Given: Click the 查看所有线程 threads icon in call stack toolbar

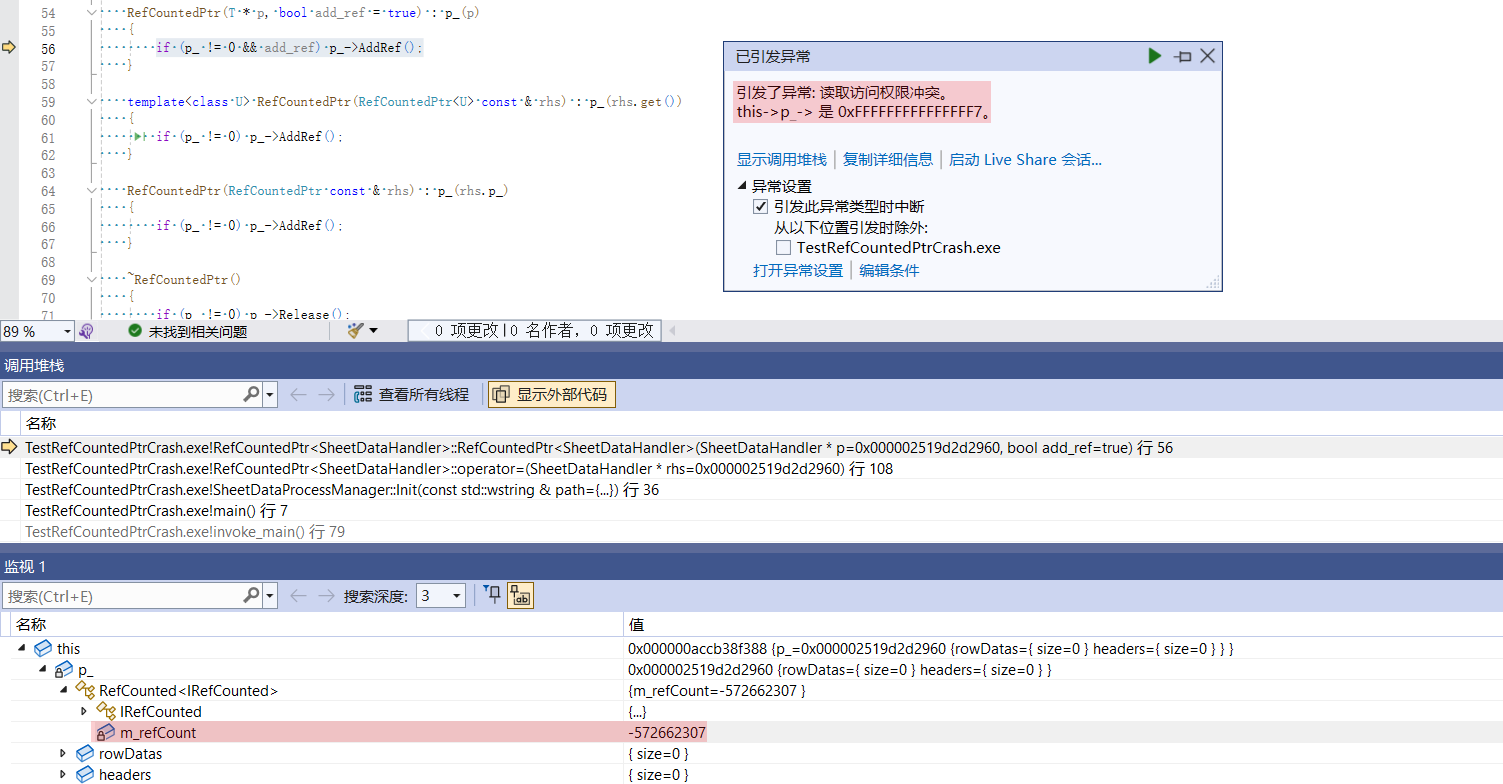Looking at the screenshot, I should click(362, 393).
